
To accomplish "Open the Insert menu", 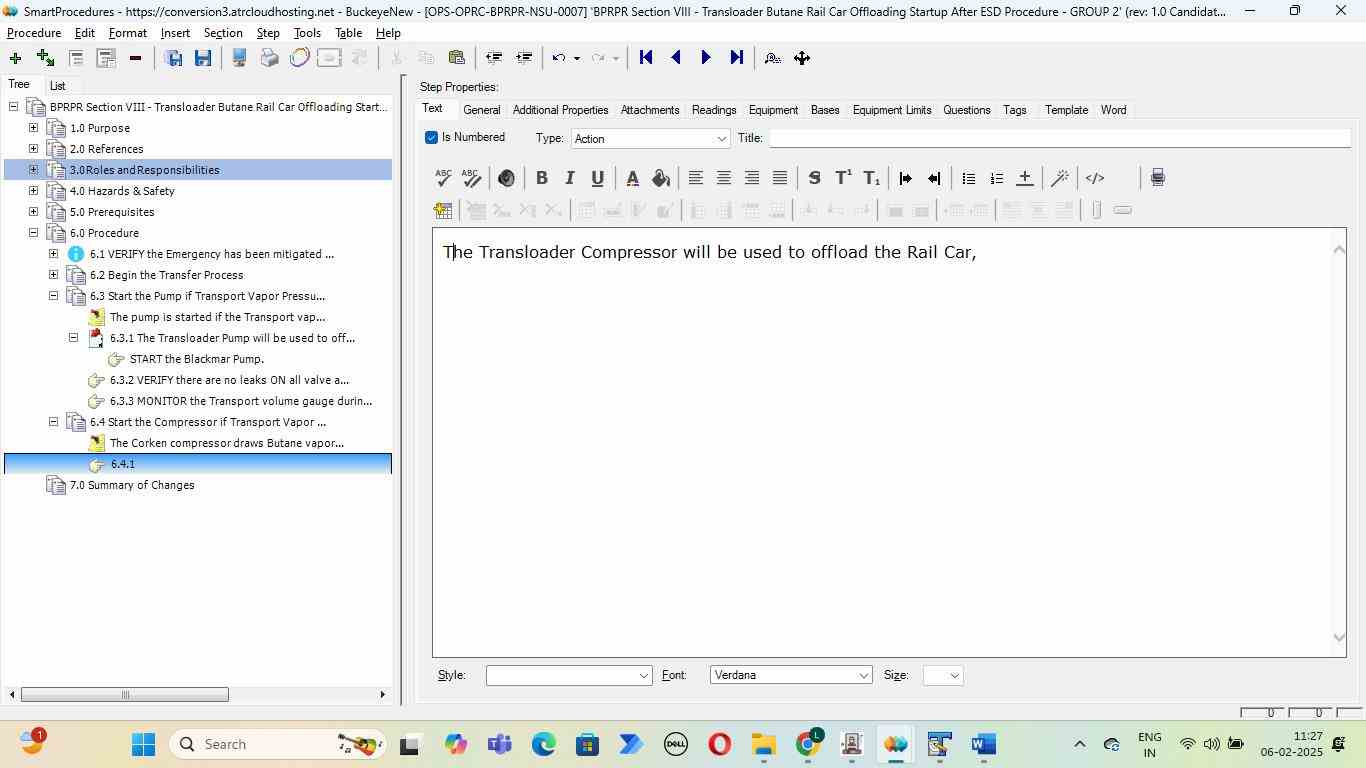I will coord(175,33).
